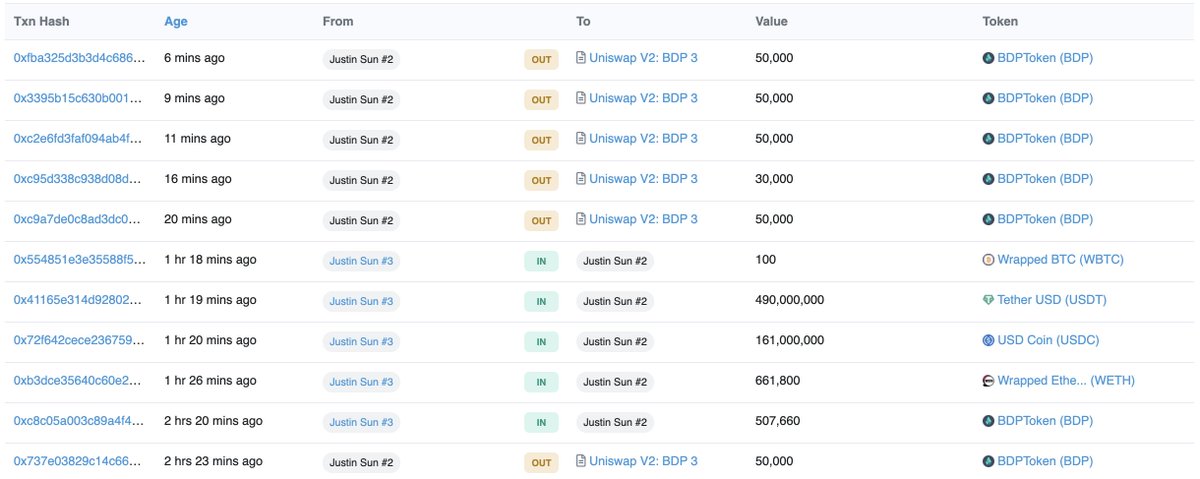The image size is (1200, 479).
Task: Click the USD Coin token icon
Action: [989, 340]
